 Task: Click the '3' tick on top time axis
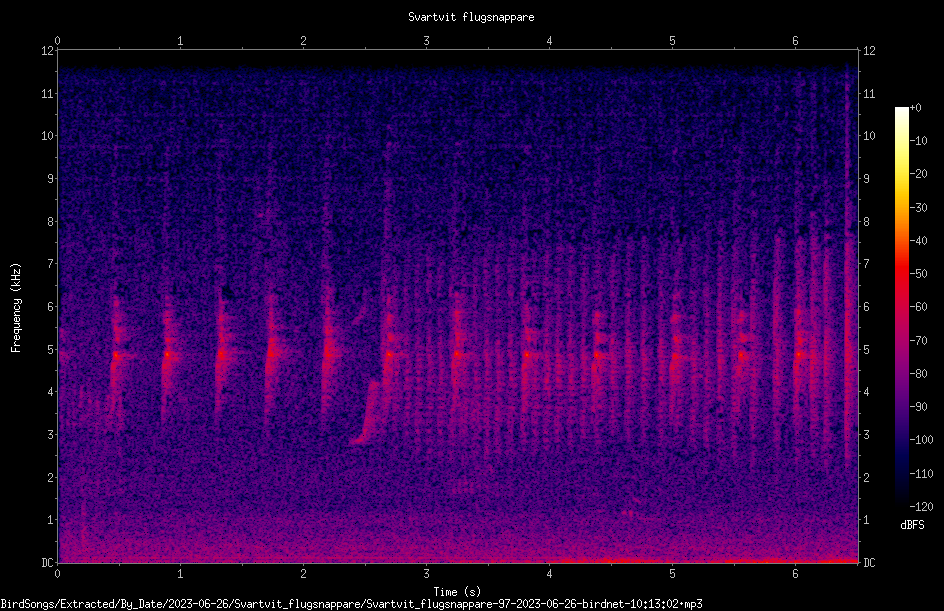point(426,41)
